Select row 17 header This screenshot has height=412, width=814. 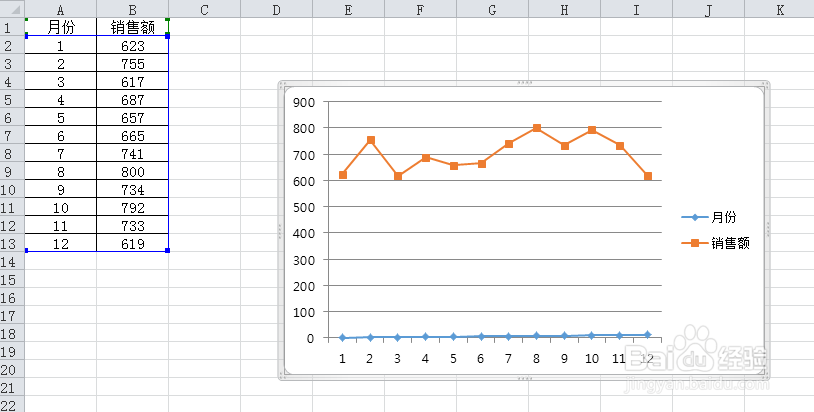point(12,315)
